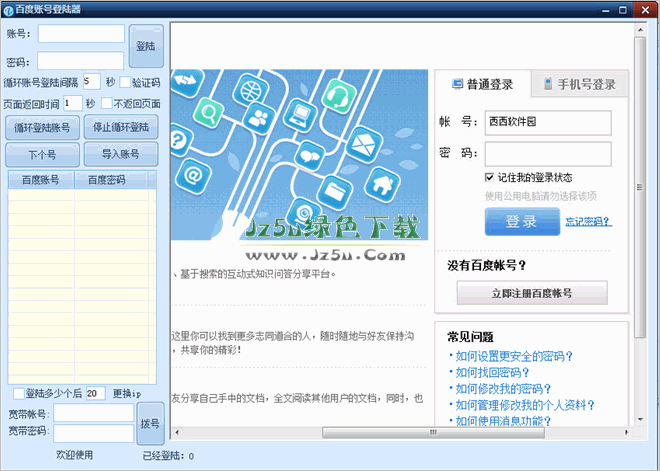Click the question mark icon in banner
660x471 pixels.
coord(179,141)
